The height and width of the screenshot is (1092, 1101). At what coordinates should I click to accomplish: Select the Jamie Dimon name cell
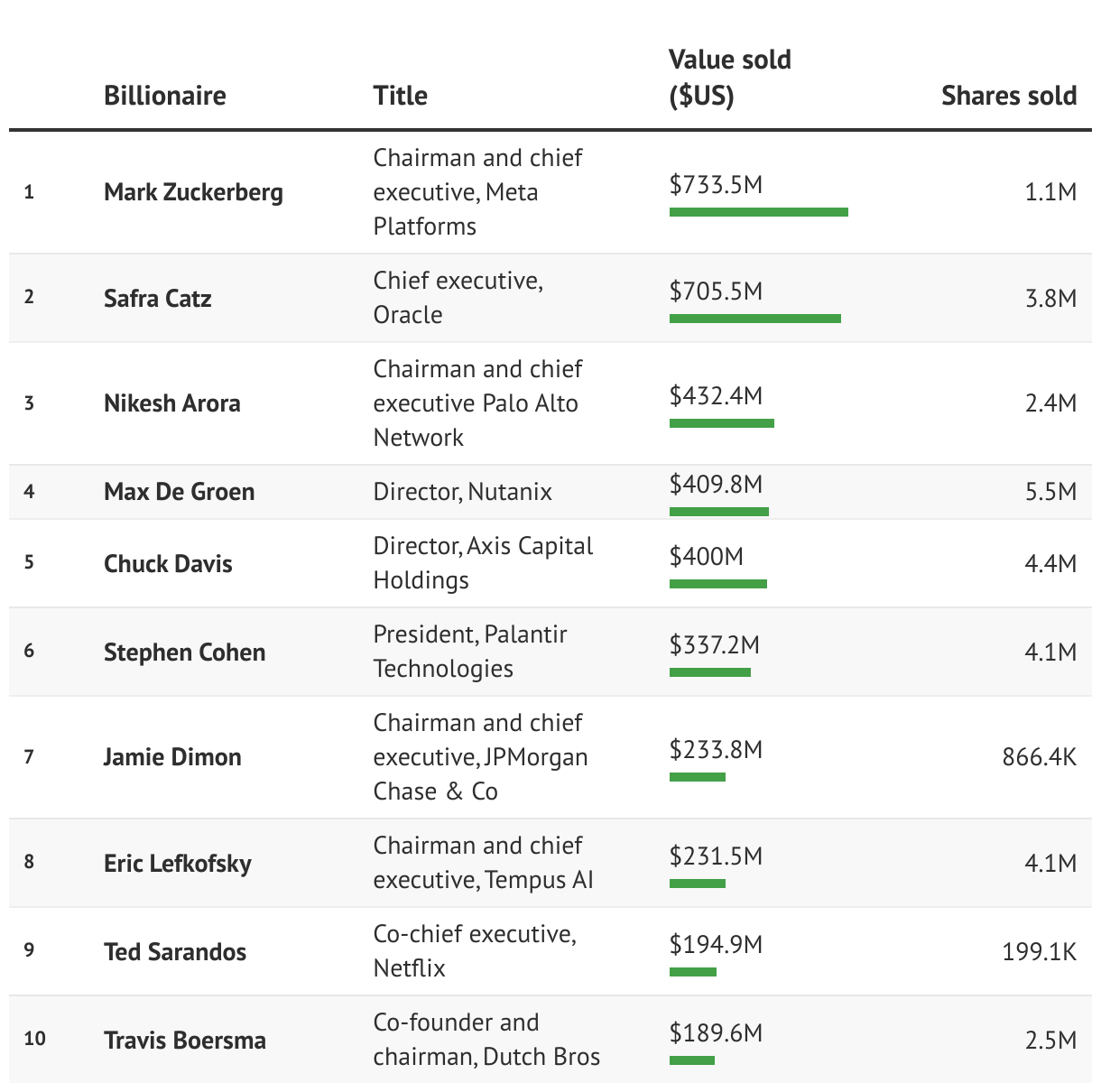click(172, 757)
